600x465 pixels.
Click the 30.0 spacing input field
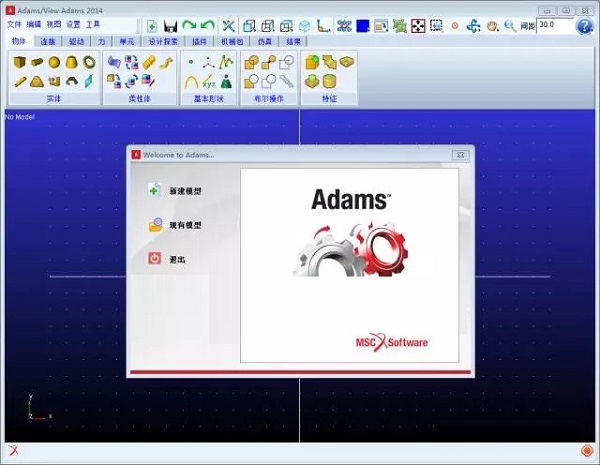[x=554, y=26]
